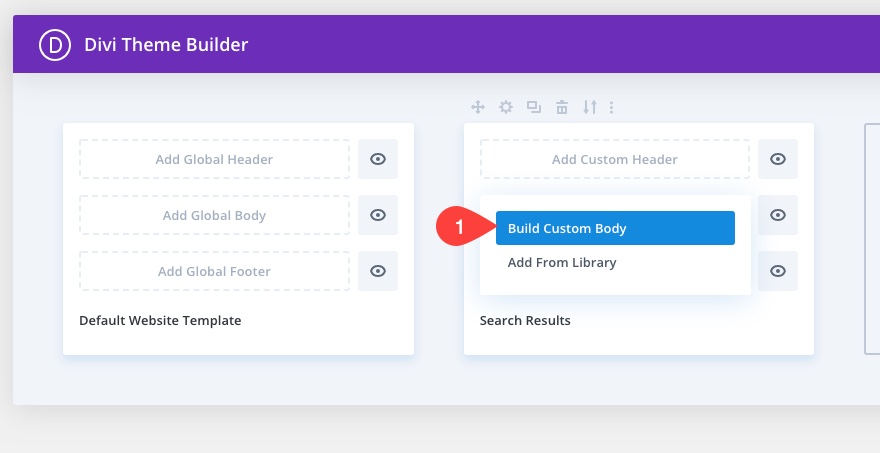Hide the Search Results custom header
This screenshot has height=453, width=880.
click(x=778, y=159)
